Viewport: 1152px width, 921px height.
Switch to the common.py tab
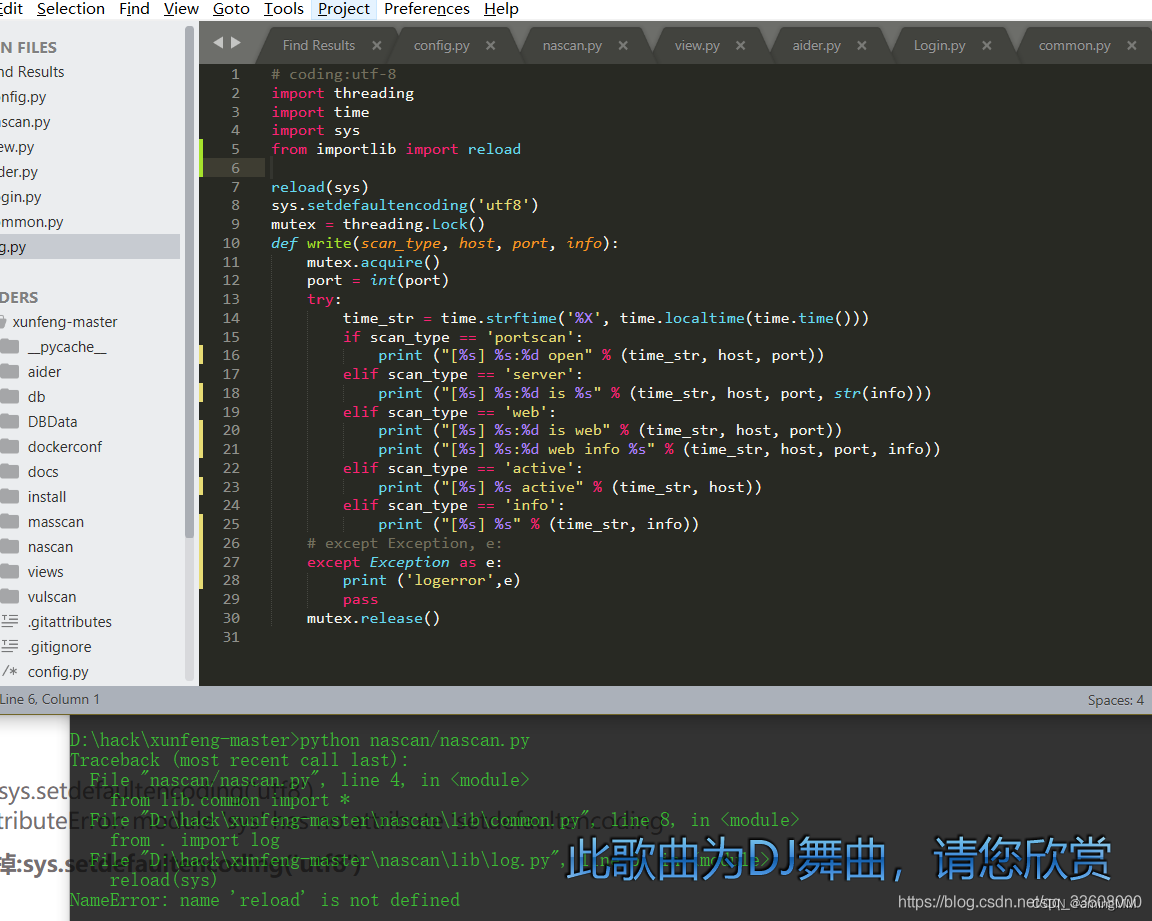click(1075, 46)
